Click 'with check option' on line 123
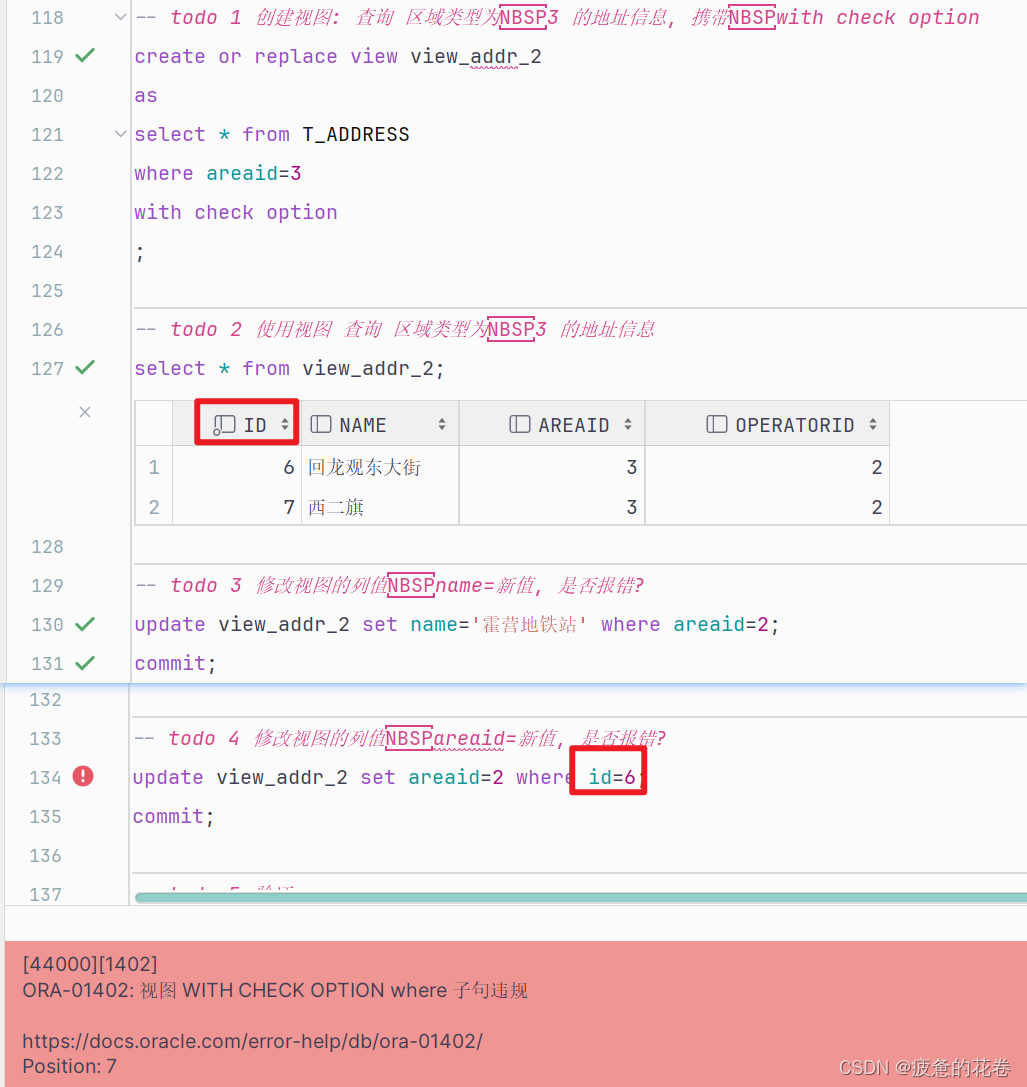The image size is (1027, 1087). tap(236, 212)
